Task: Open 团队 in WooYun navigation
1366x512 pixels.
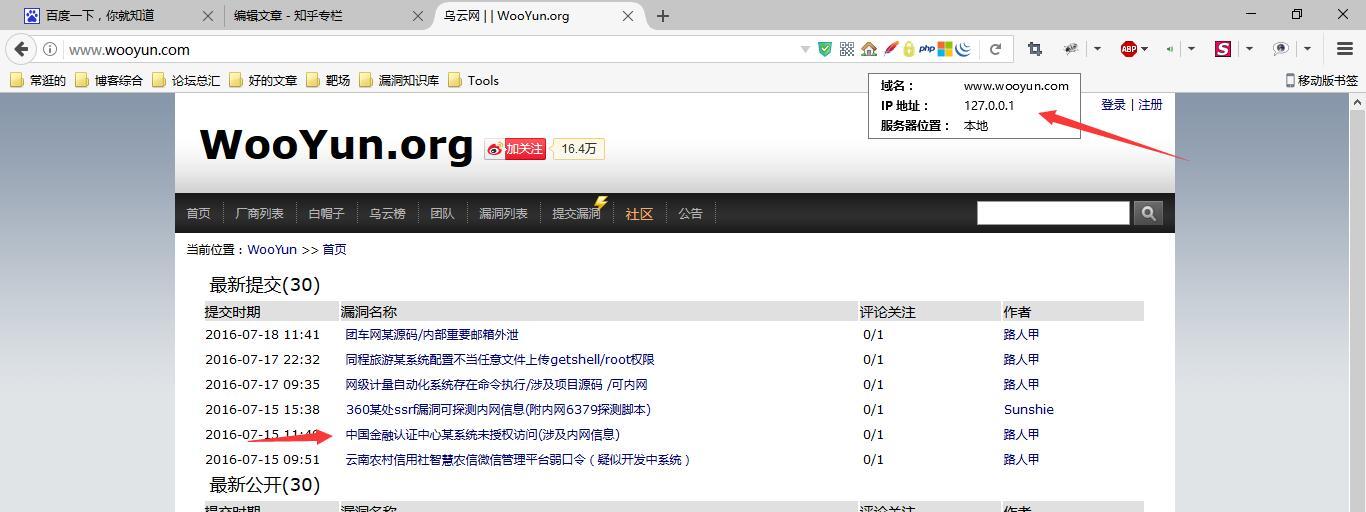Action: click(x=442, y=213)
